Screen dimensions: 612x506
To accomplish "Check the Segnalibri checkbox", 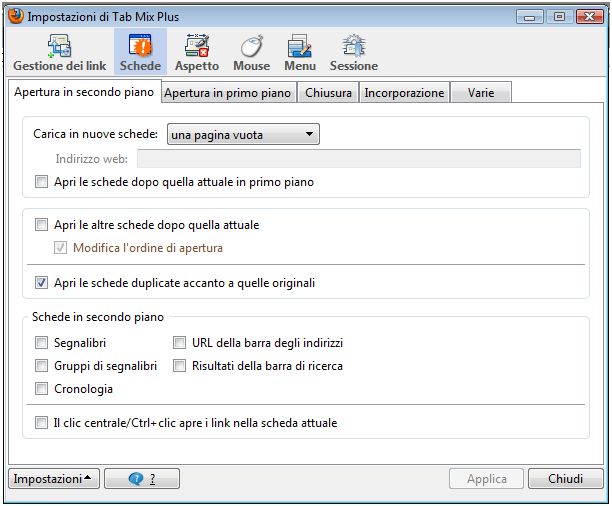I will point(41,342).
